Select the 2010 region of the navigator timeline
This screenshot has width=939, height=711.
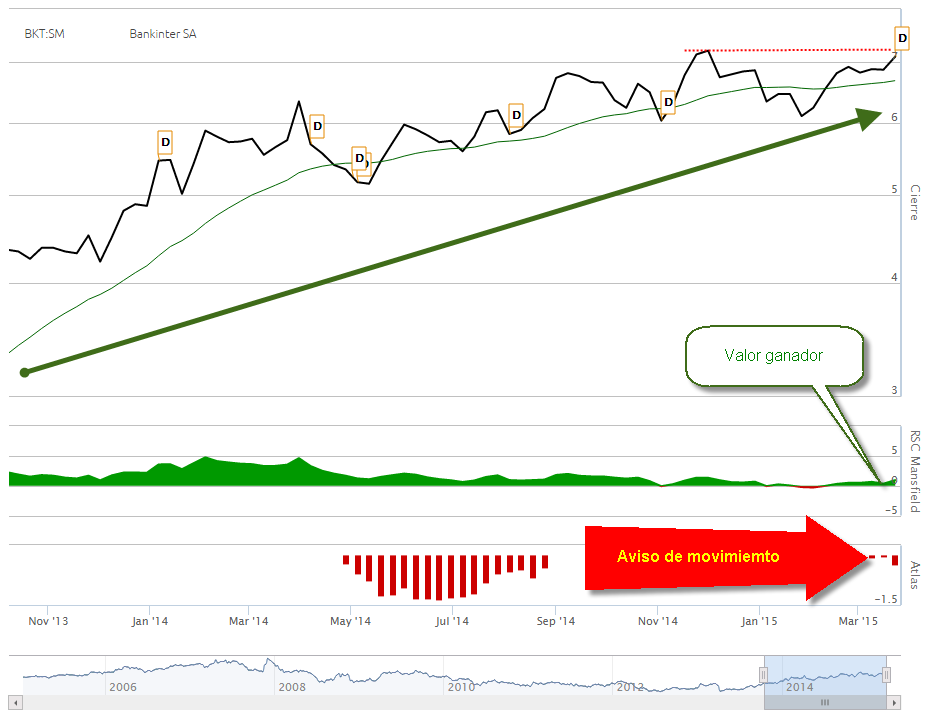click(461, 687)
